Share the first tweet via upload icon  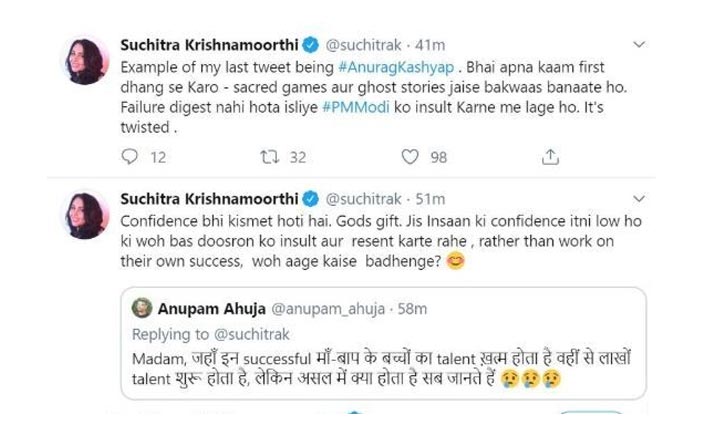(x=550, y=157)
